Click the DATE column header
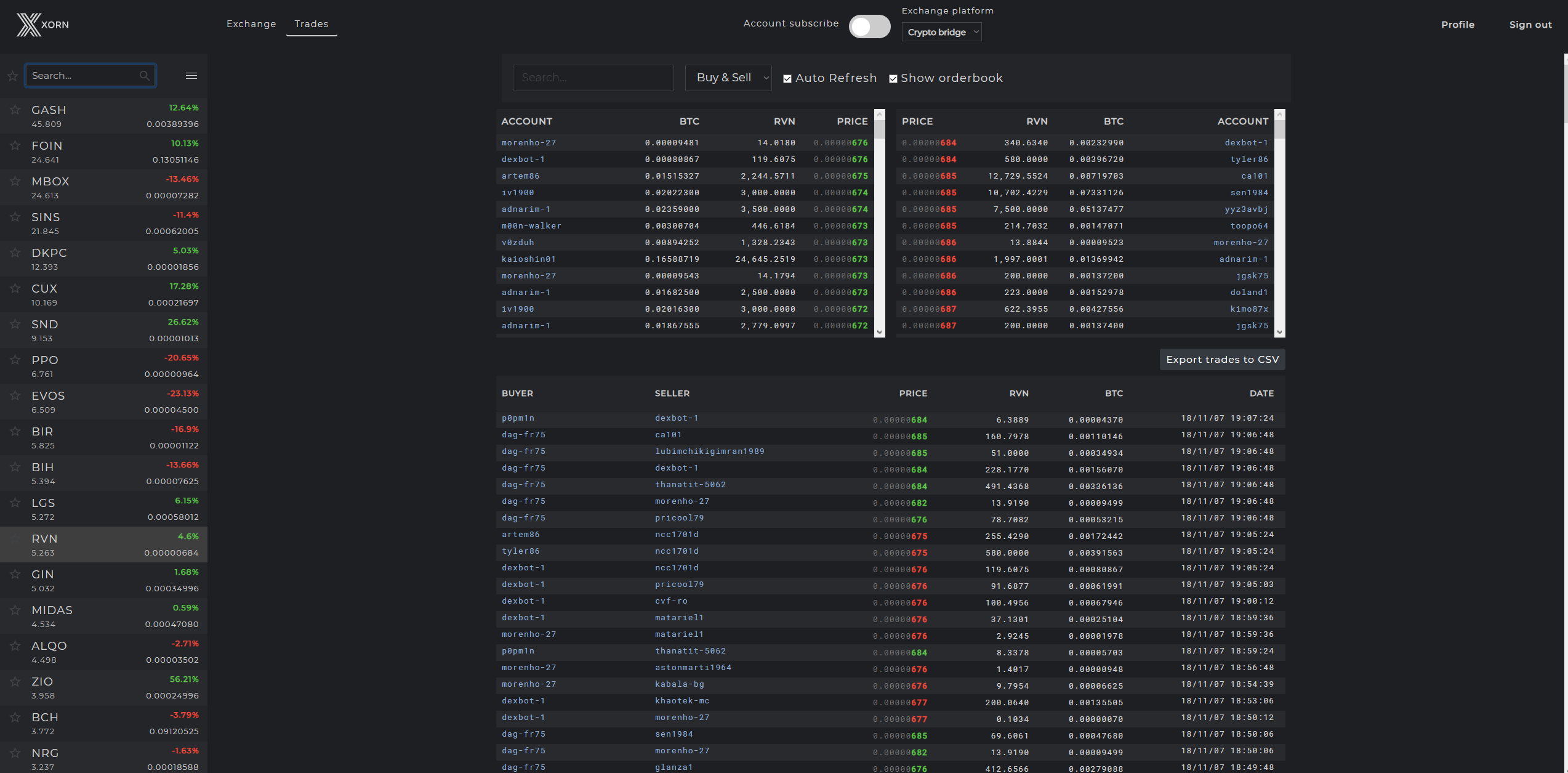 click(1261, 393)
